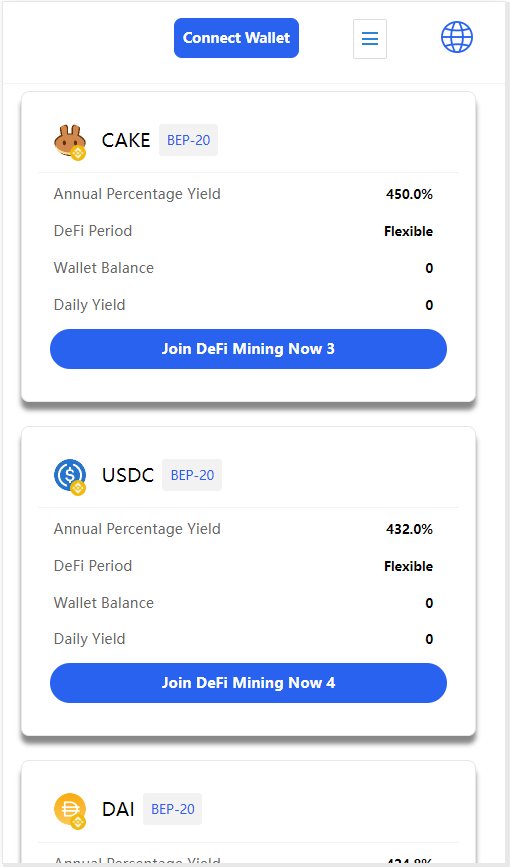Viewport: 510px width, 867px height.
Task: Select the BEP-20 tag beside USDC
Action: 192,475
